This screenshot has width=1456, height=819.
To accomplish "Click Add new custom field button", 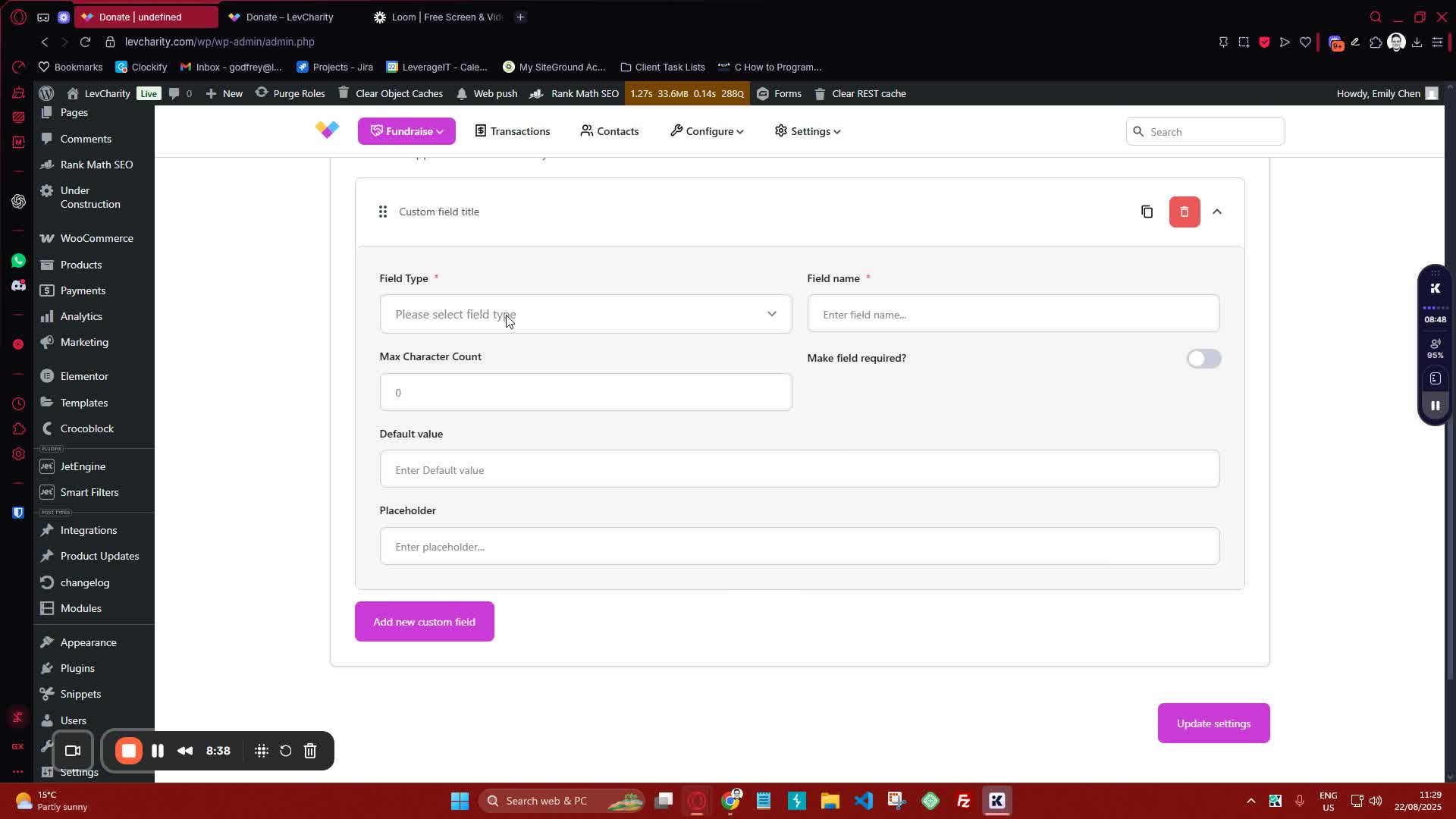I will pyautogui.click(x=424, y=622).
